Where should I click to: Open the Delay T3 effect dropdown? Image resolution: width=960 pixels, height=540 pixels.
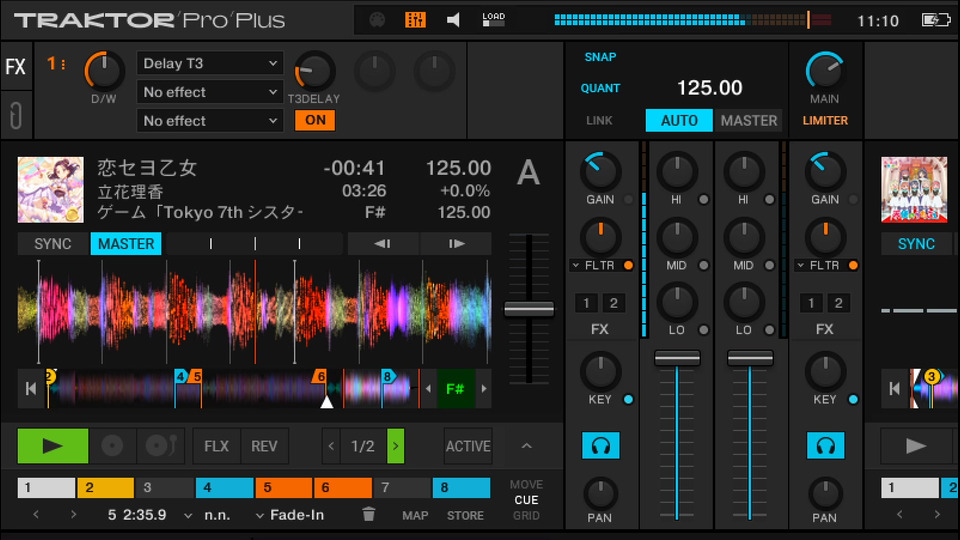tap(209, 63)
